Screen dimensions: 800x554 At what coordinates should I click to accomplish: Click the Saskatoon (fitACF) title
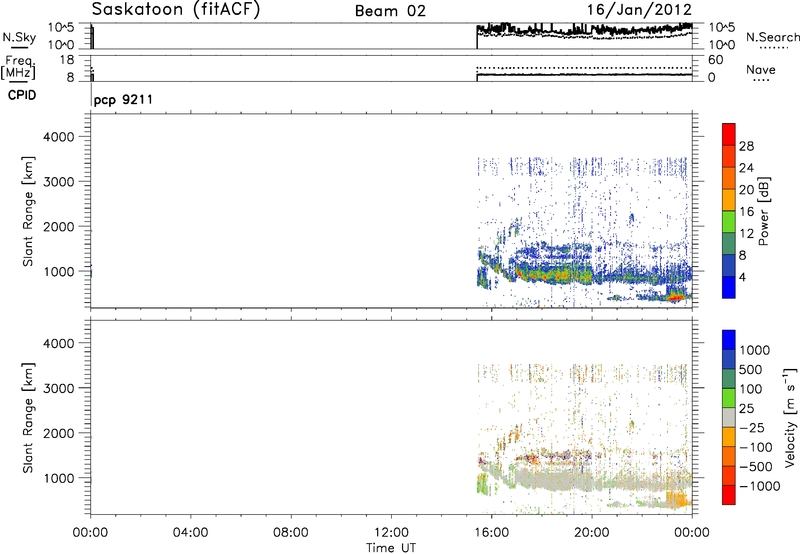pos(176,9)
